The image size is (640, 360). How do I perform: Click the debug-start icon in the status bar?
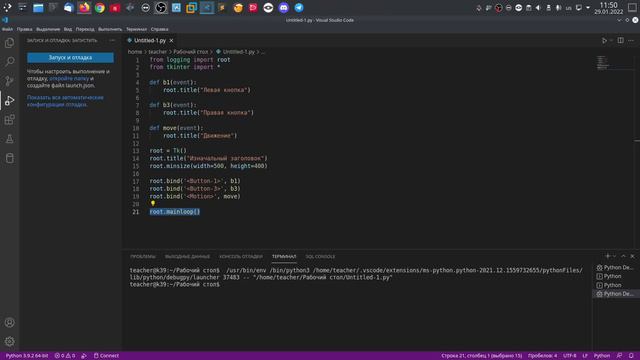pos(84,356)
